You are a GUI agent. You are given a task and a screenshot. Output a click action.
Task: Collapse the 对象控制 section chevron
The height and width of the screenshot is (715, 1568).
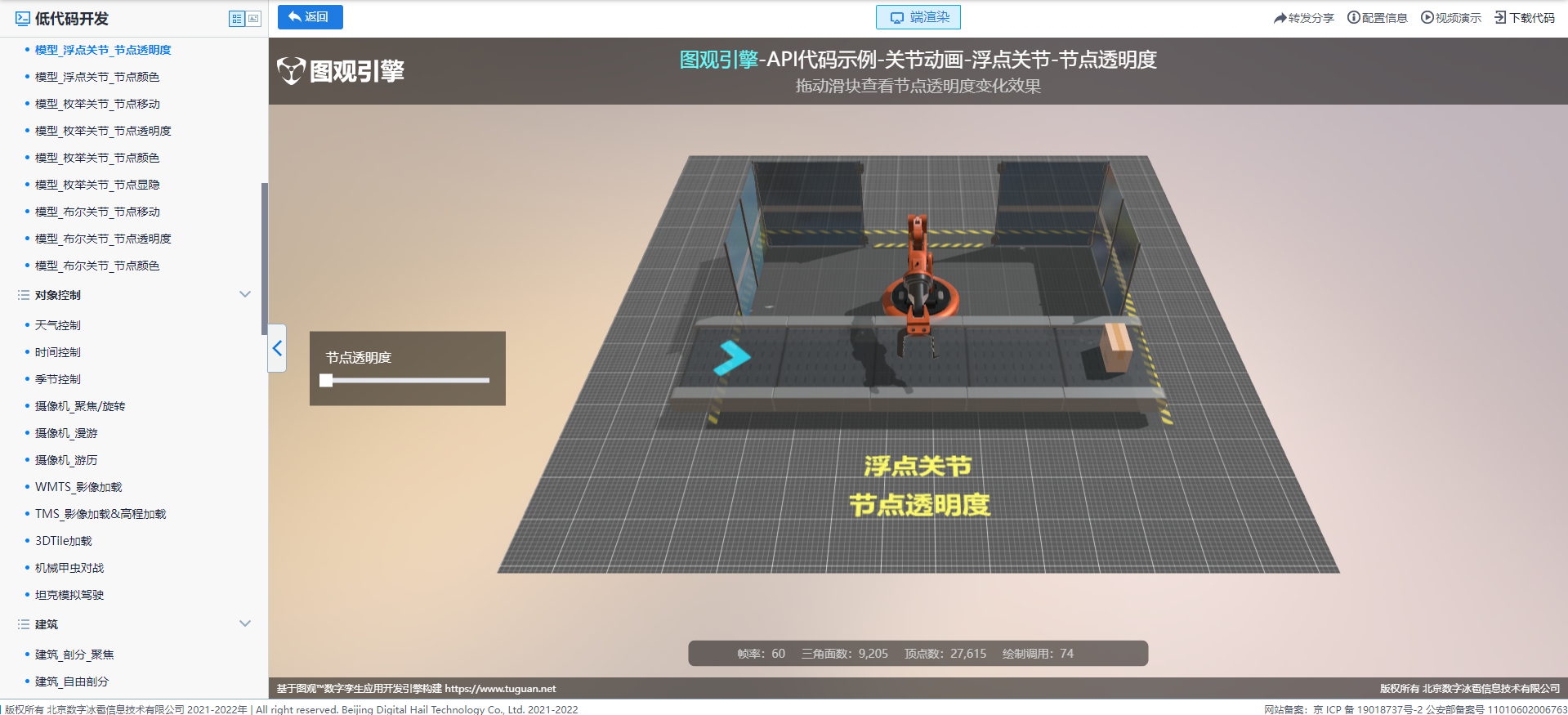coord(244,294)
